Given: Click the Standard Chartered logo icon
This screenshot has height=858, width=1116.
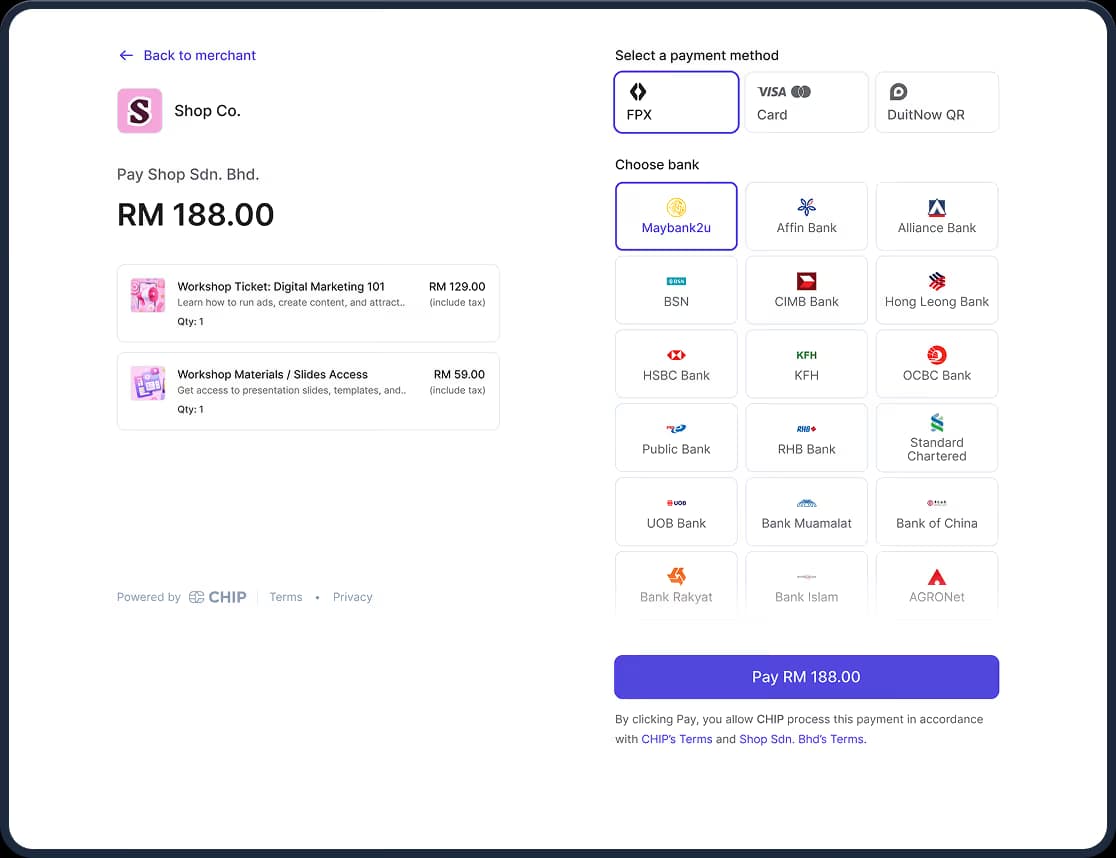Looking at the screenshot, I should tap(937, 423).
